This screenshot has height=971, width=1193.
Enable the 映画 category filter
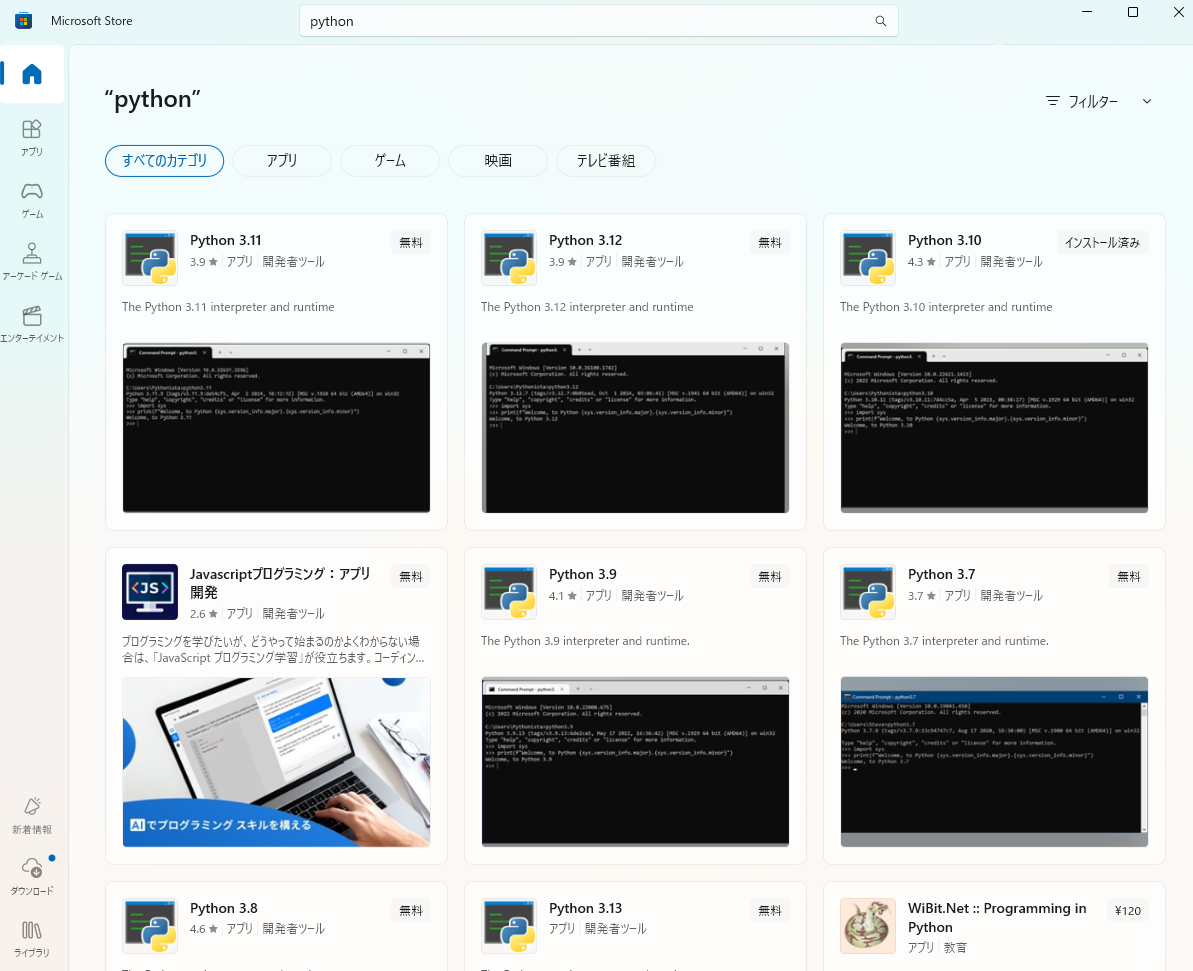[x=497, y=160]
